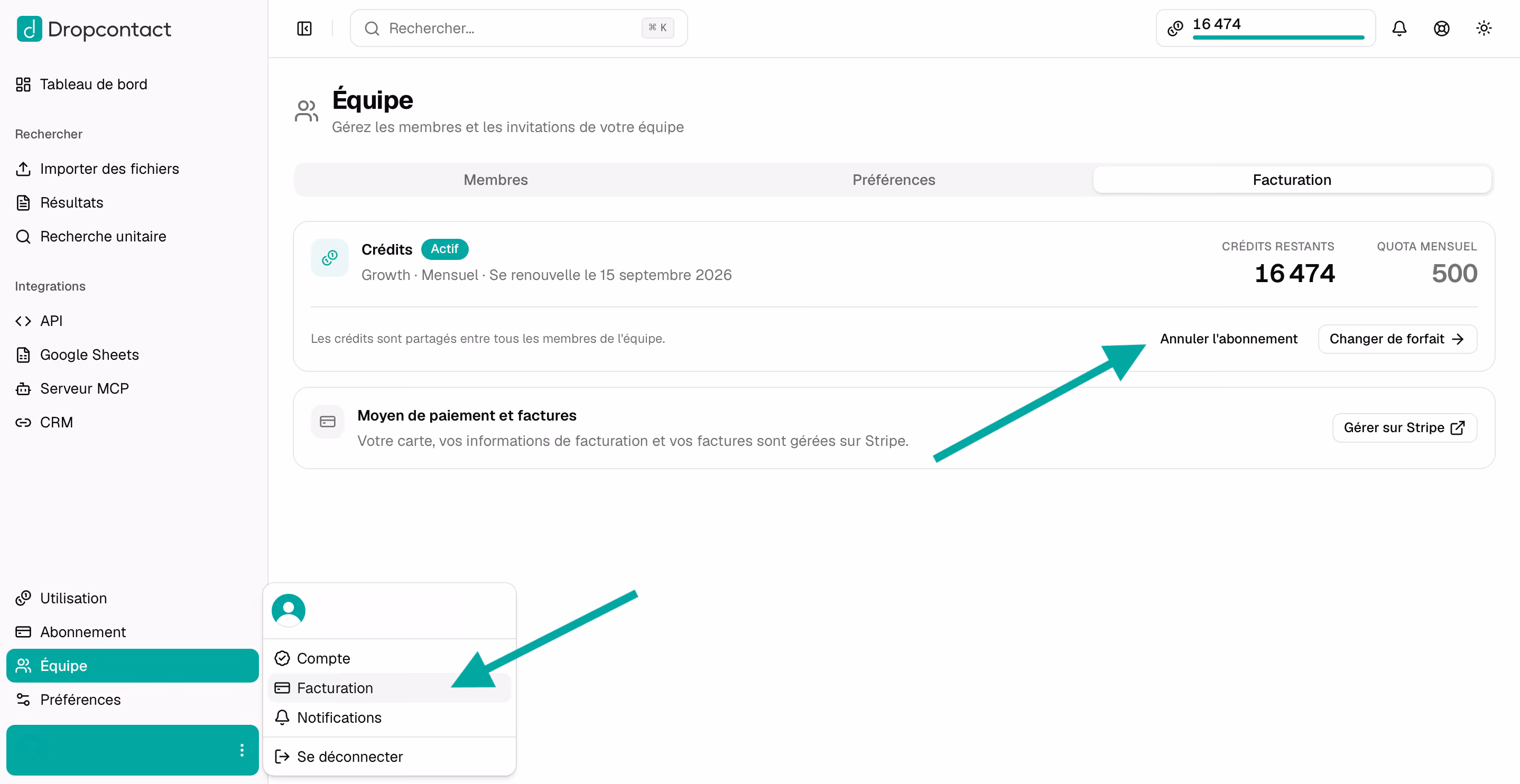This screenshot has width=1520, height=784.
Task: Open the user account avatar
Action: (289, 610)
